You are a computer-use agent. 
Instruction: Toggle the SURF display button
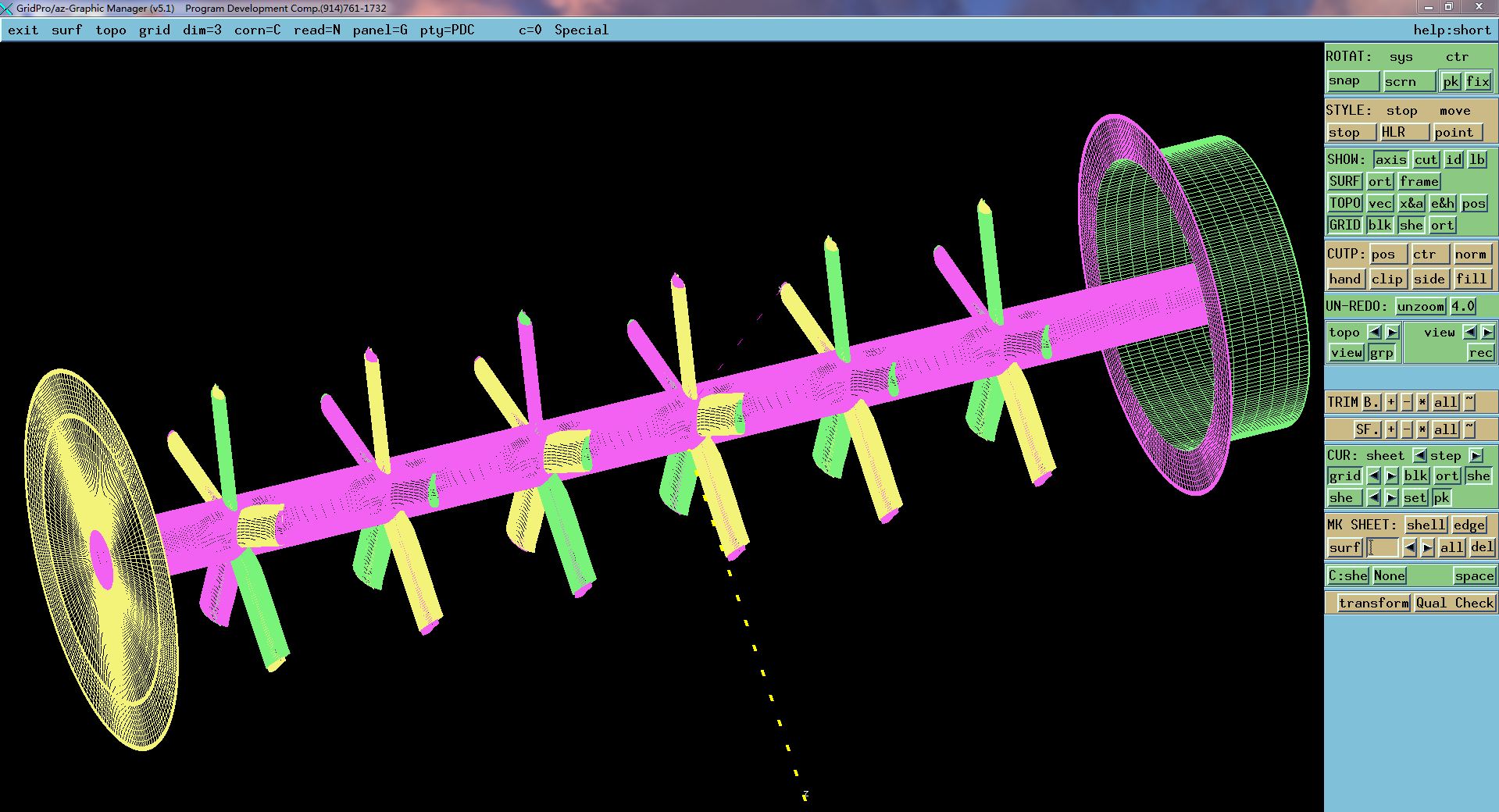coord(1344,181)
